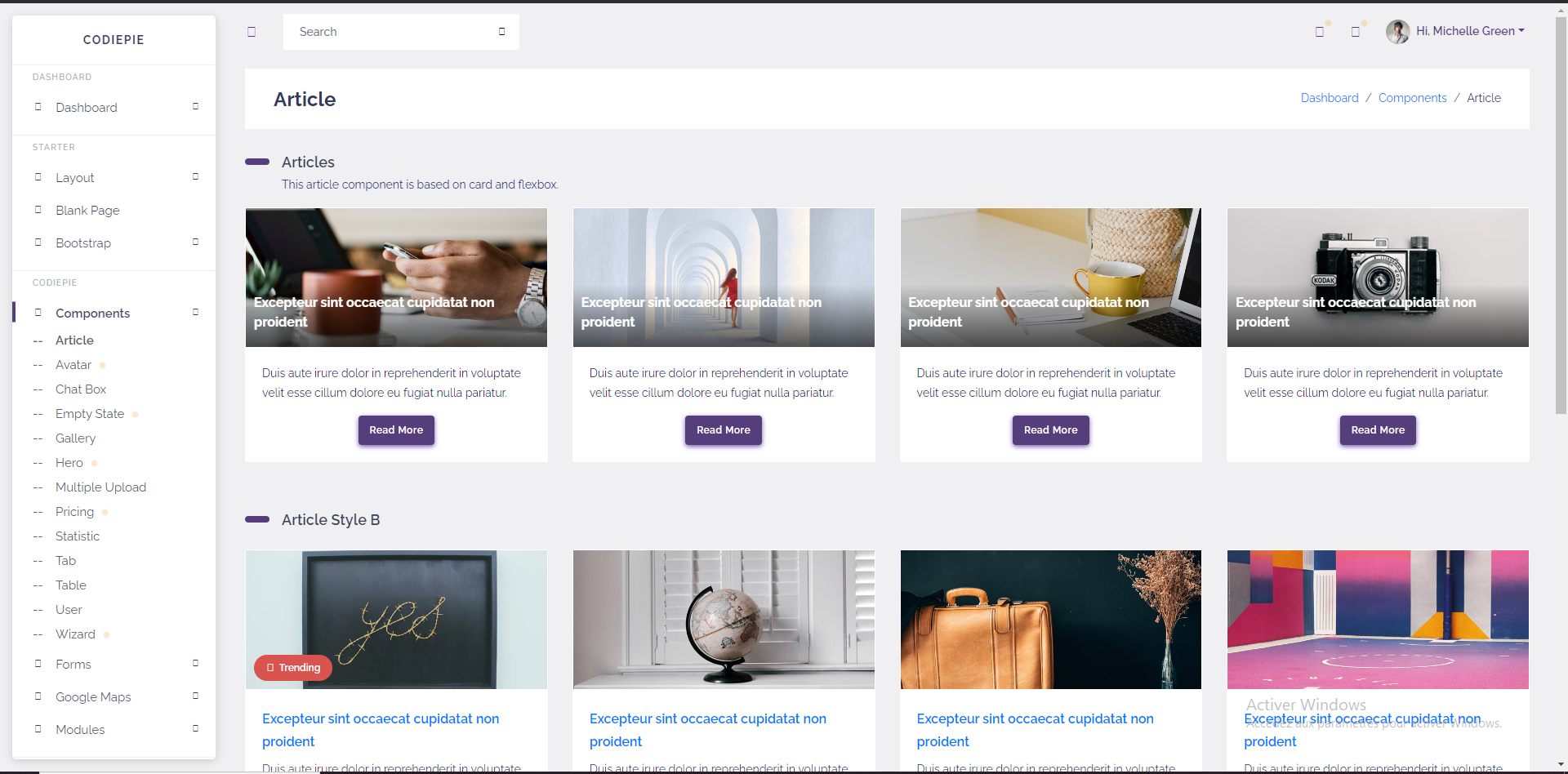Click the Bootstrap sidebar icon
1568x774 pixels.
pos(38,242)
